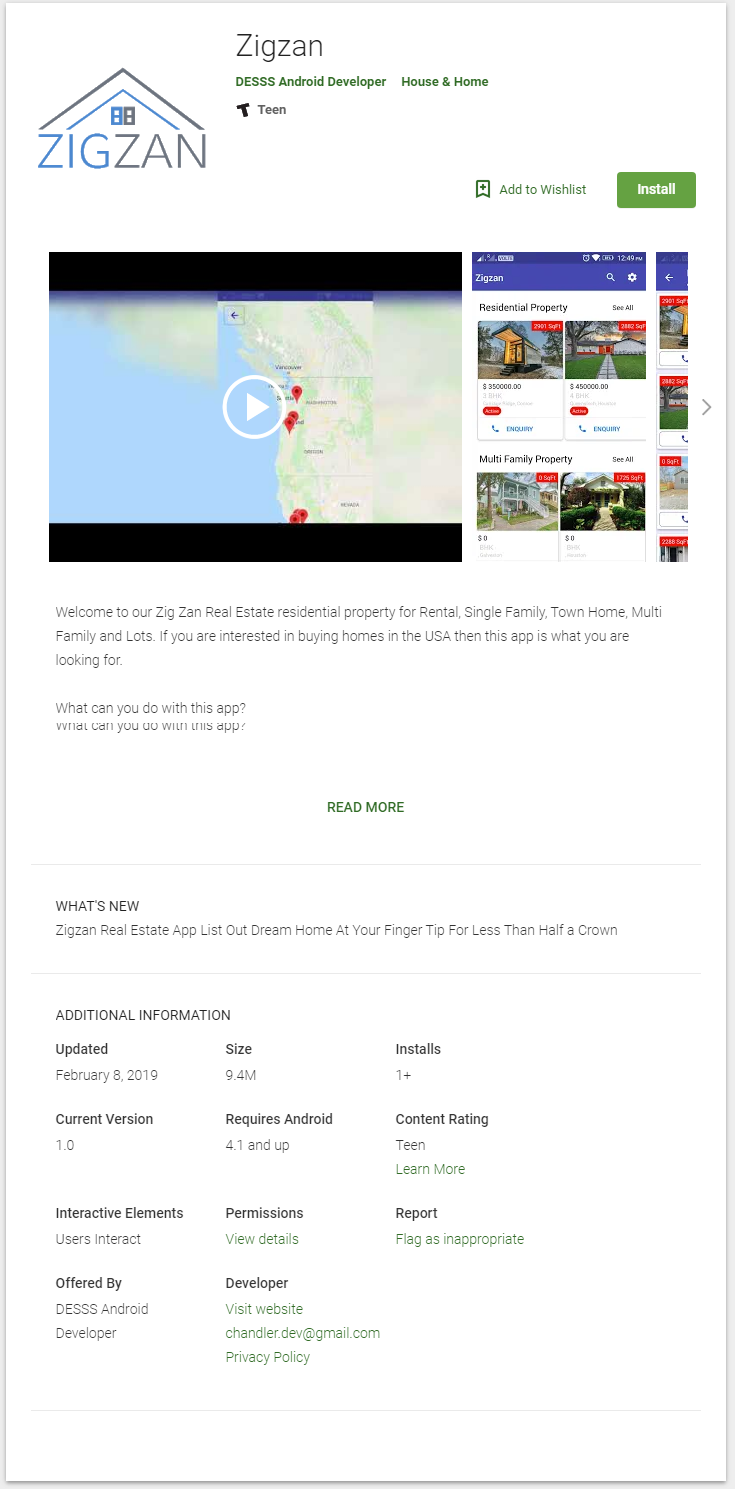The image size is (735, 1489).
Task: Open the first phone screenshot thumbnail
Action: tap(559, 407)
